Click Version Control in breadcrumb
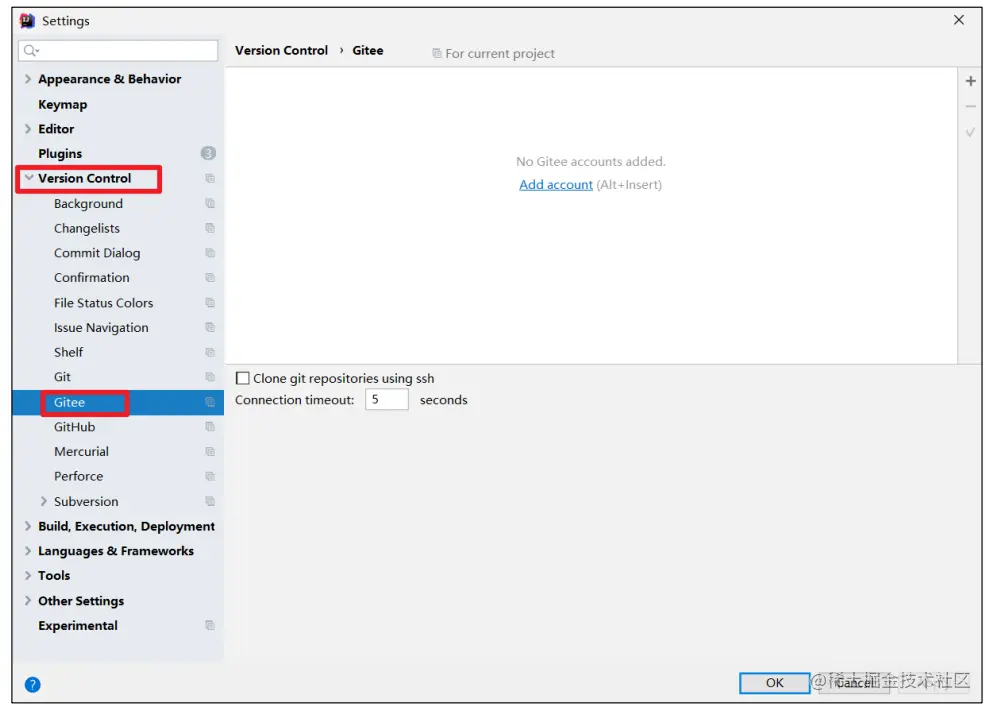This screenshot has width=991, height=711. [281, 51]
